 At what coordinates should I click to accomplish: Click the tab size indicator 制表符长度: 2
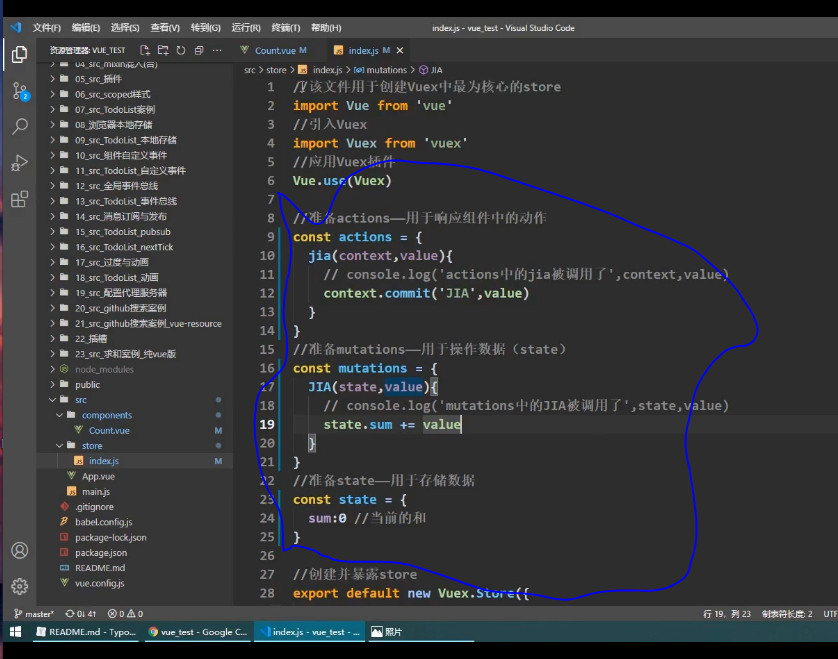click(787, 614)
